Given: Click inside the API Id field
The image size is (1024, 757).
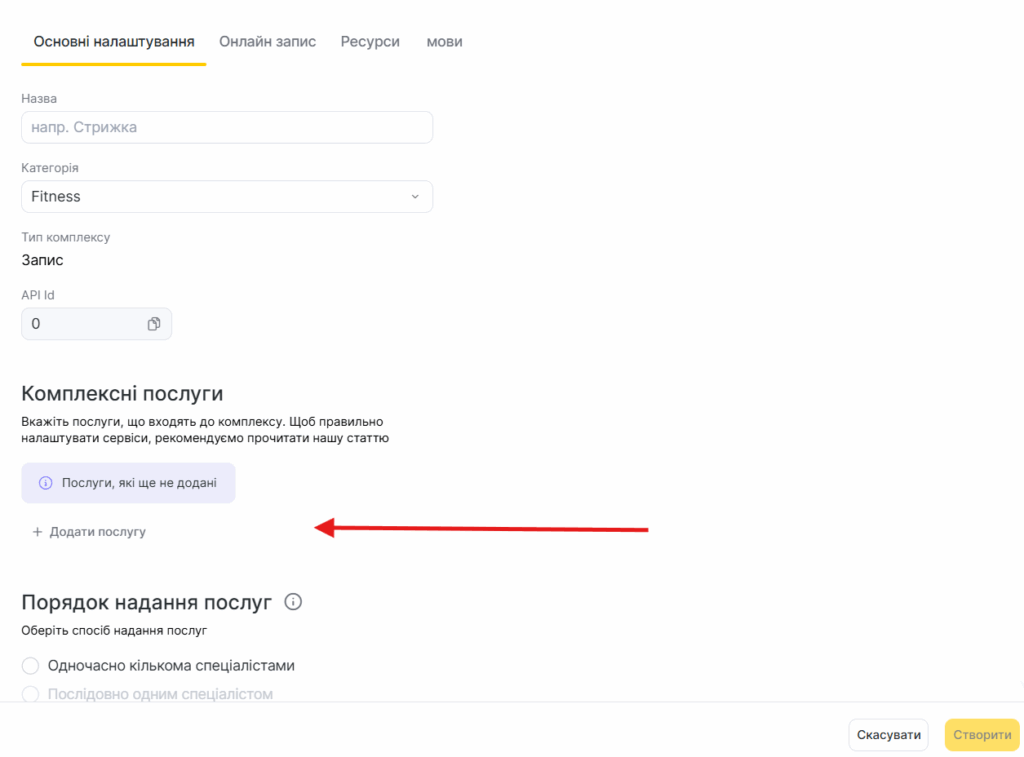Looking at the screenshot, I should [80, 324].
